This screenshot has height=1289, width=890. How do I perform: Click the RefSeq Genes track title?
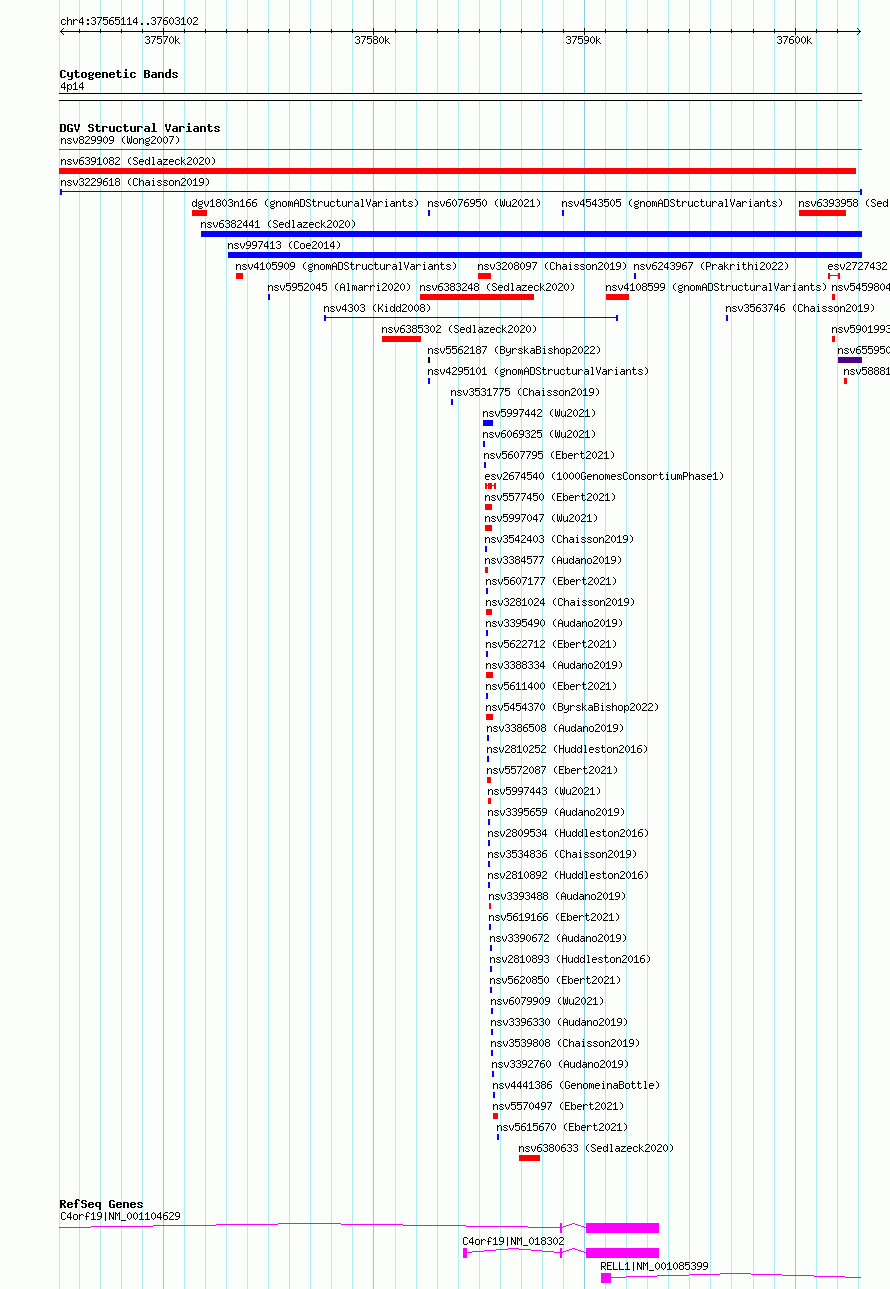point(101,1204)
